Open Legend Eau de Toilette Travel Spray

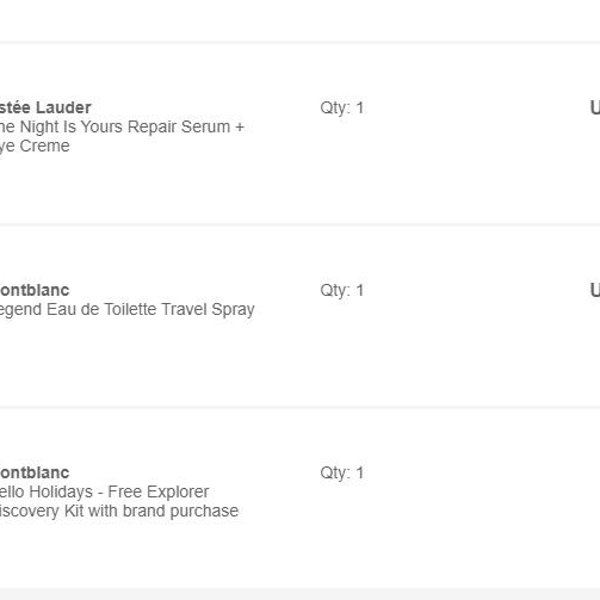point(127,309)
